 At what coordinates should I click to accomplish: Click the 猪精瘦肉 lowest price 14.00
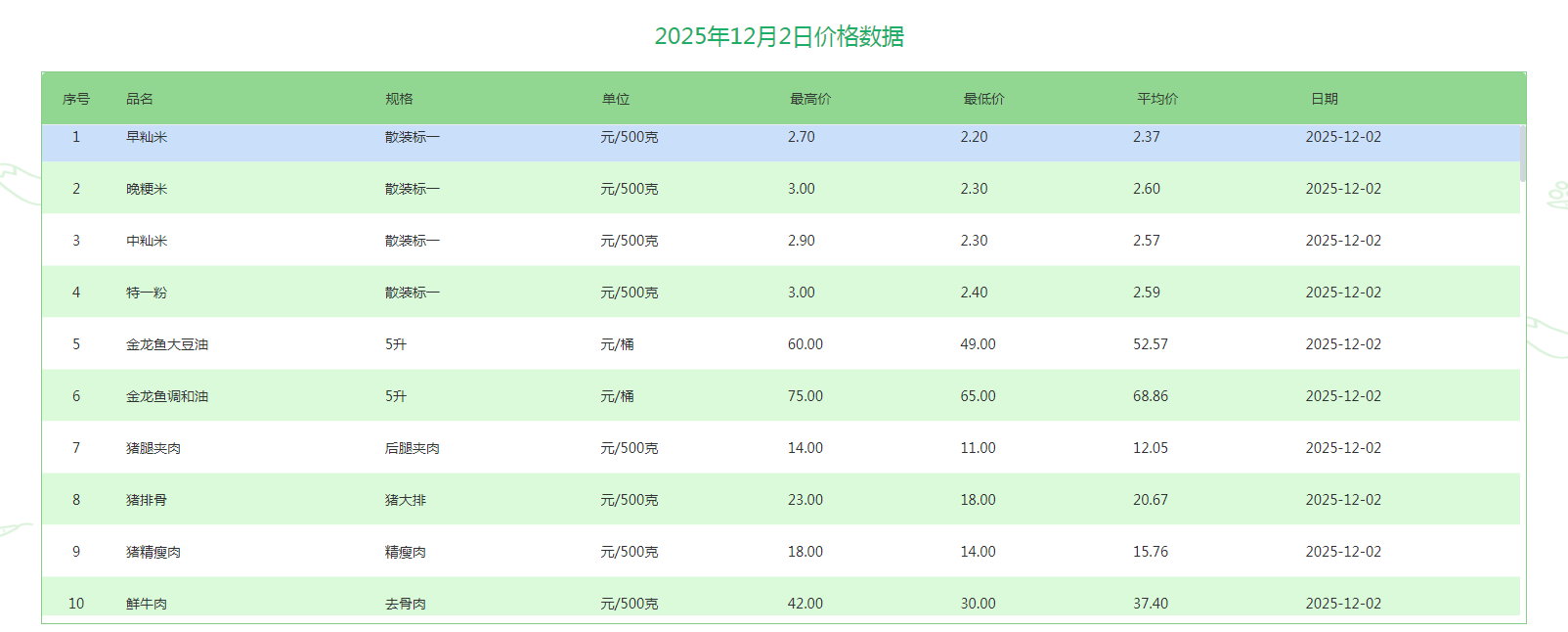978,552
